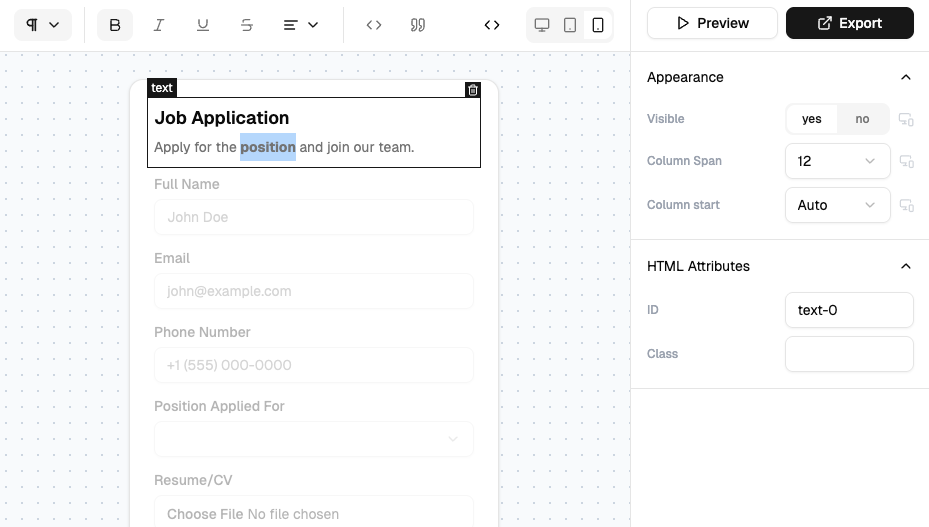Click the 'text' element label tag
The height and width of the screenshot is (527, 929).
162,88
